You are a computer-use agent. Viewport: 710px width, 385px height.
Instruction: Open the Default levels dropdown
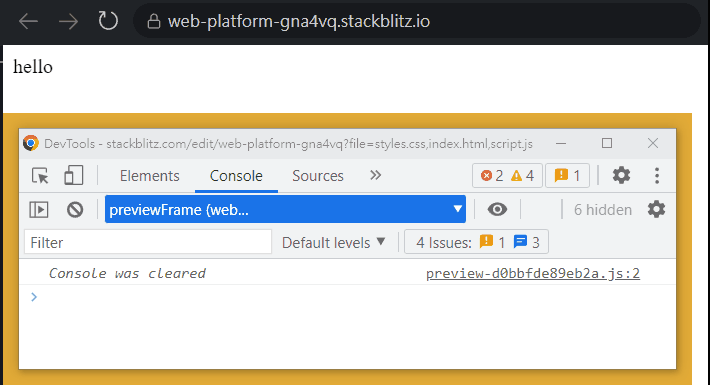[333, 243]
